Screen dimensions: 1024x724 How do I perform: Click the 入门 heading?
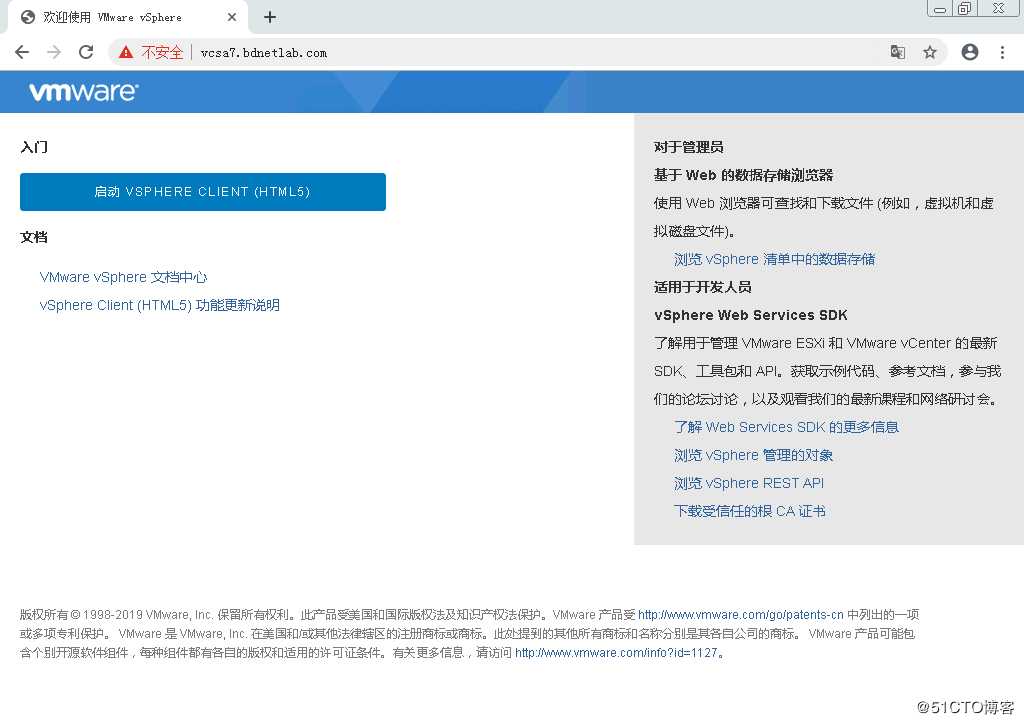coord(34,147)
